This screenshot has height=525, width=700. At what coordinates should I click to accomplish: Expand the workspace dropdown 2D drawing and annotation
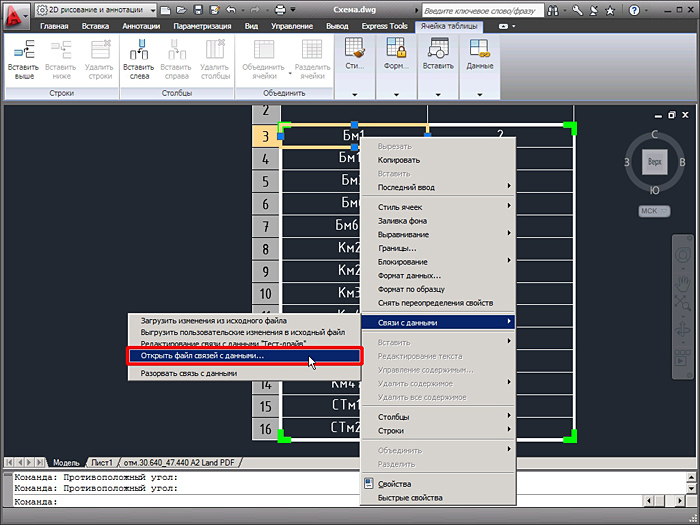click(153, 10)
